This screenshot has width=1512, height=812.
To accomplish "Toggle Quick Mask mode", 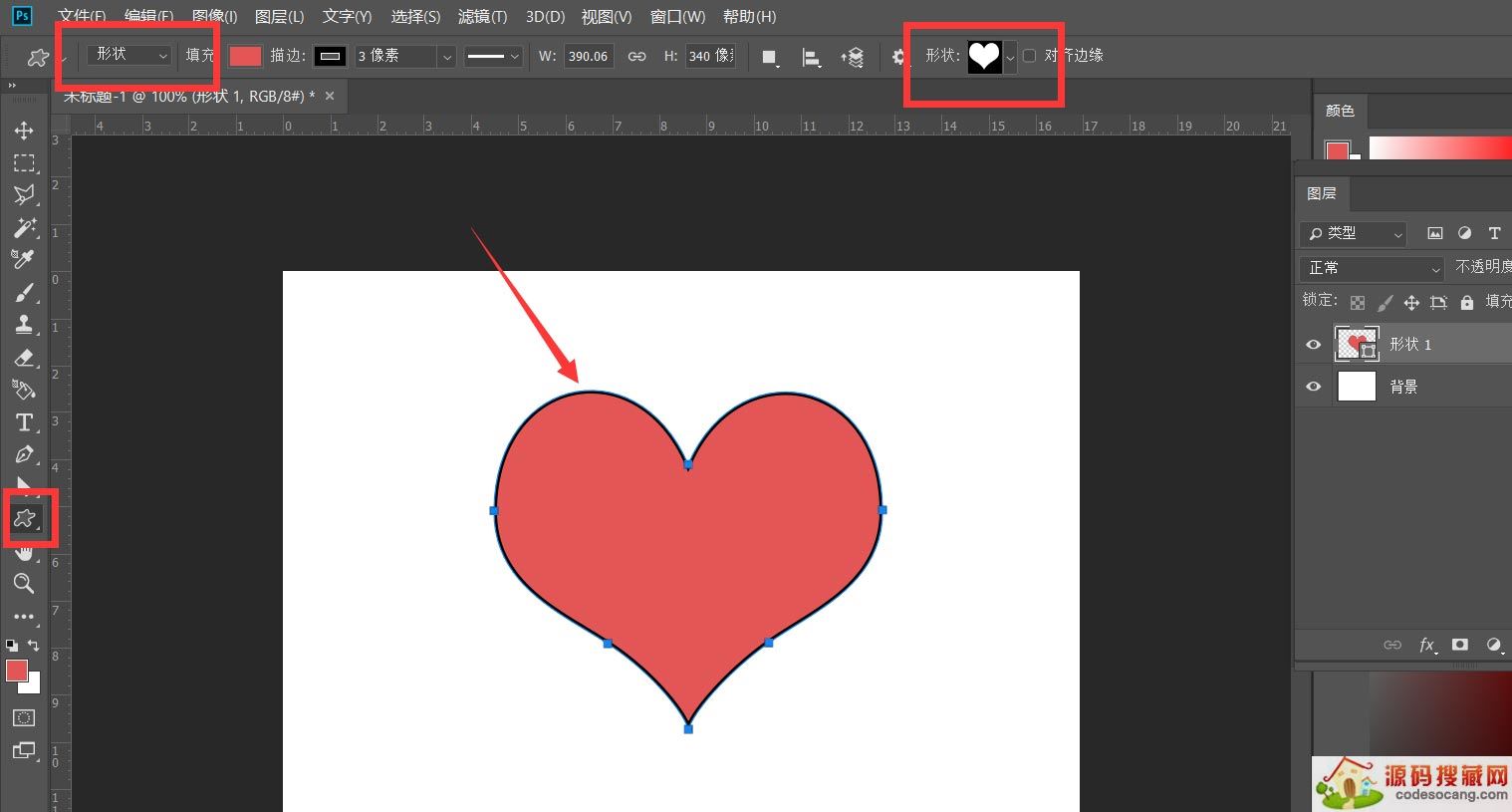I will tap(24, 717).
